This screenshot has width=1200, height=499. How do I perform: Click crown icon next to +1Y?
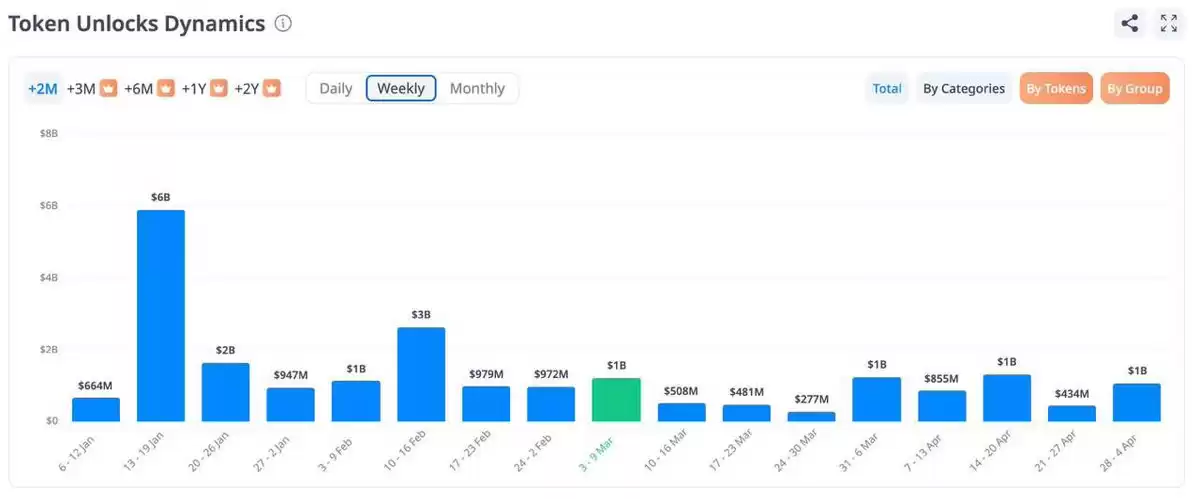(x=219, y=88)
